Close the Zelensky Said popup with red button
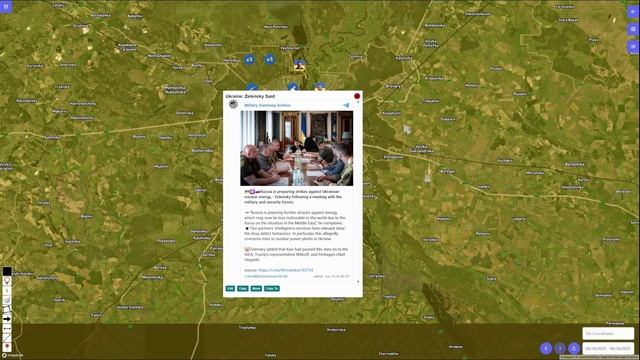The image size is (640, 360). pyautogui.click(x=357, y=96)
